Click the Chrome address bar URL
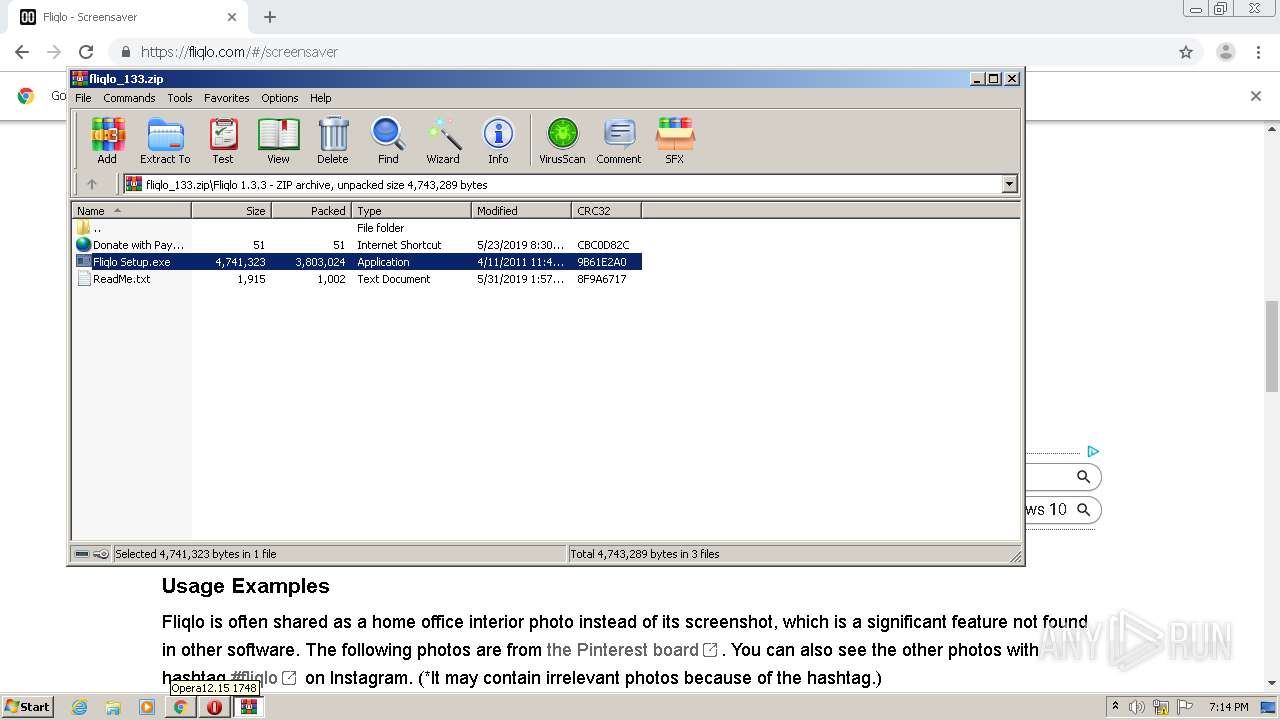Image resolution: width=1280 pixels, height=720 pixels. (x=239, y=52)
